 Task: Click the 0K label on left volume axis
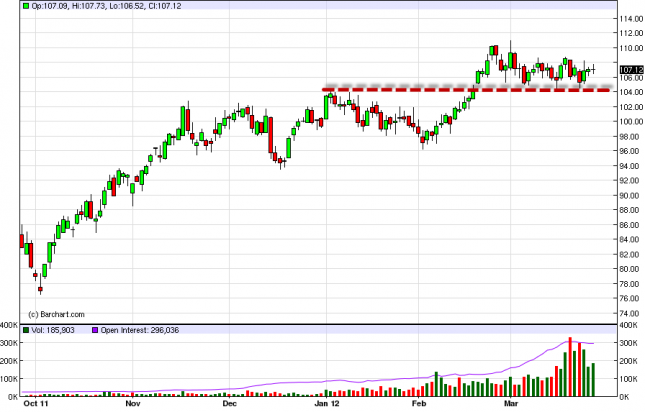click(x=13, y=397)
